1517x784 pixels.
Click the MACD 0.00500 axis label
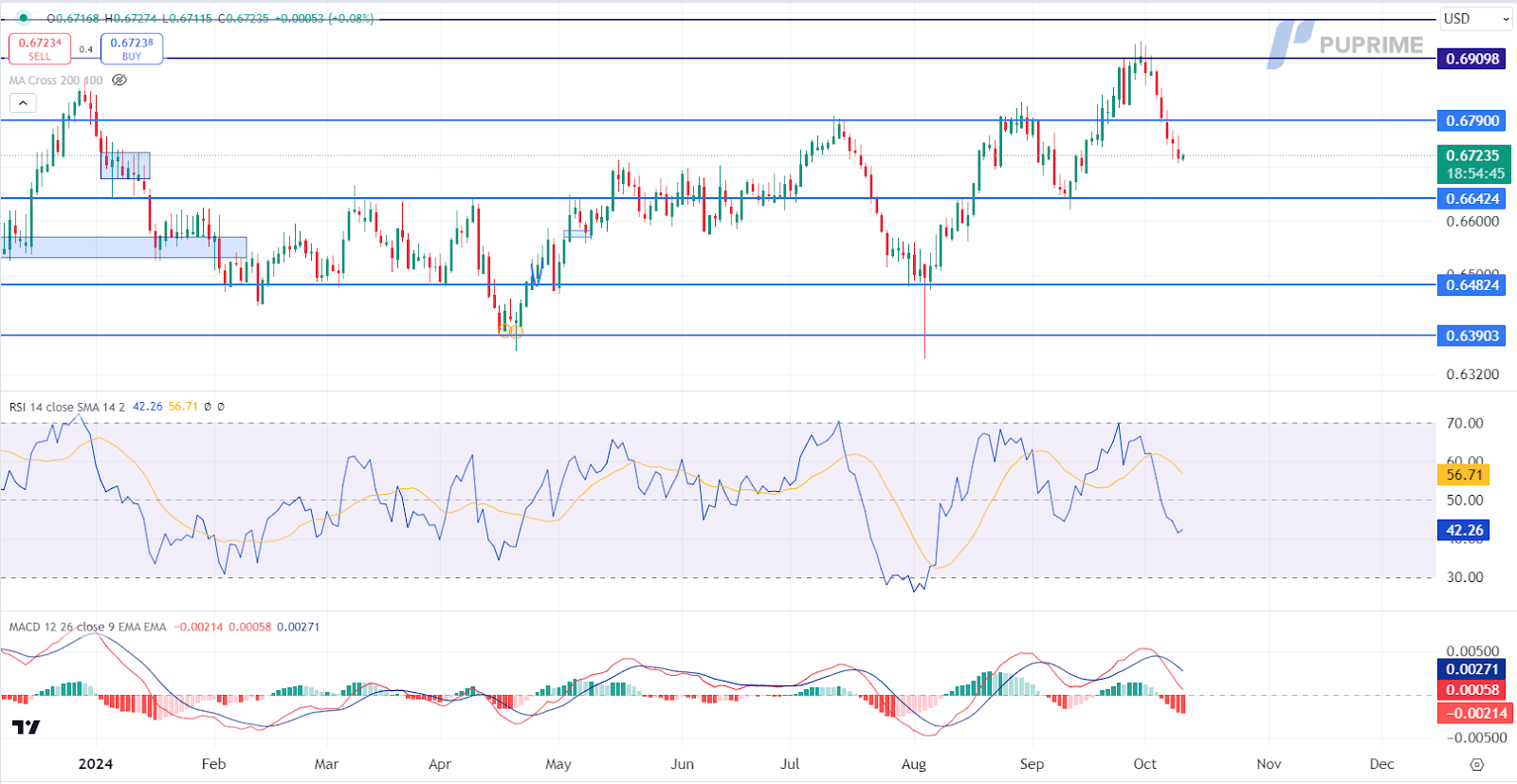click(1472, 651)
